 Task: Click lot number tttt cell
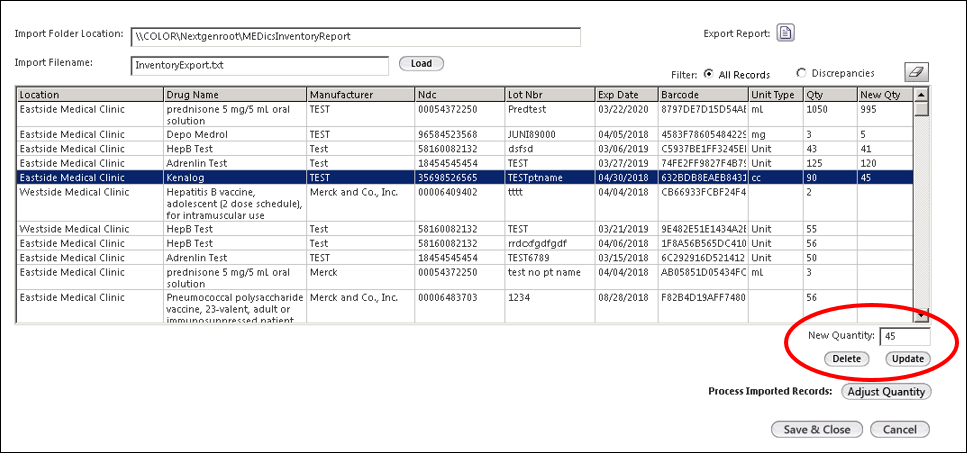coord(550,203)
